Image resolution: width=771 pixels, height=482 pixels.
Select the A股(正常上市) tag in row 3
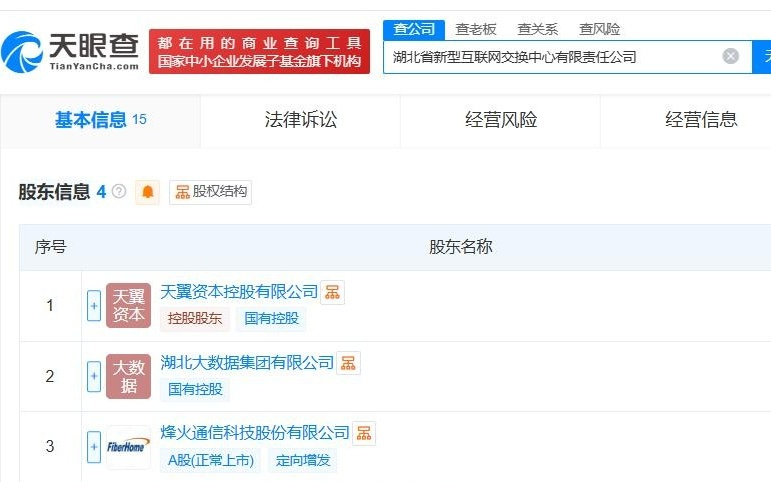211,460
